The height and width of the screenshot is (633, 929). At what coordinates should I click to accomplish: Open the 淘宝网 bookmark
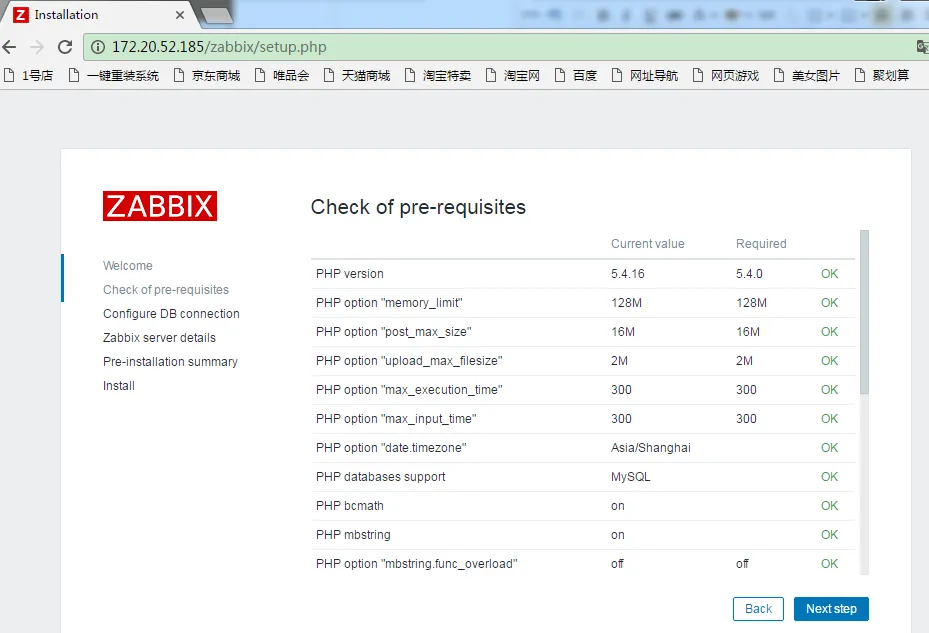513,75
